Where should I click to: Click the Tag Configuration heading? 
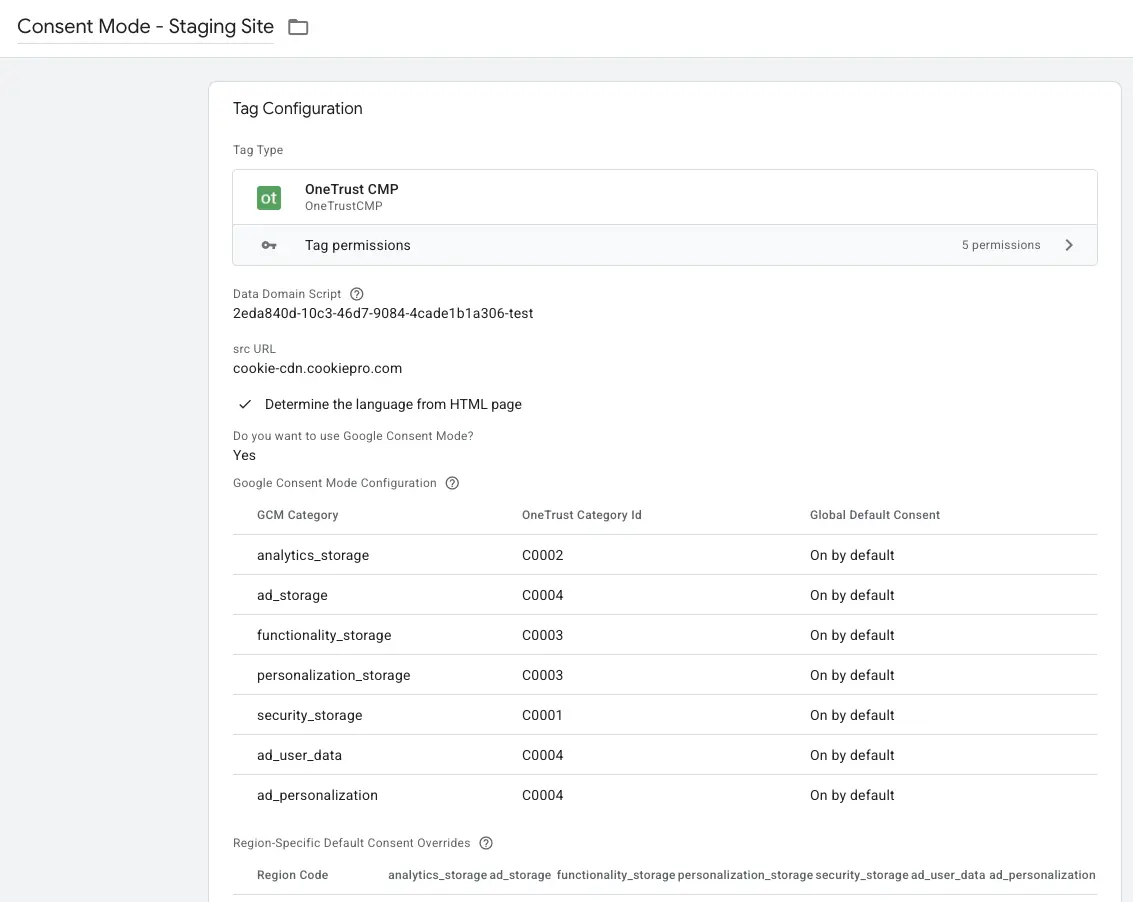click(298, 109)
